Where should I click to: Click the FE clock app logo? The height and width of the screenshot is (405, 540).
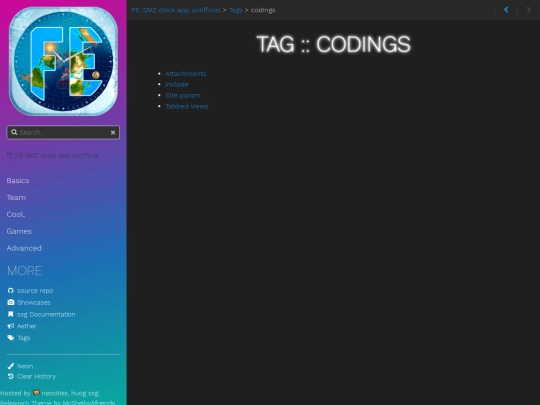pos(63,61)
